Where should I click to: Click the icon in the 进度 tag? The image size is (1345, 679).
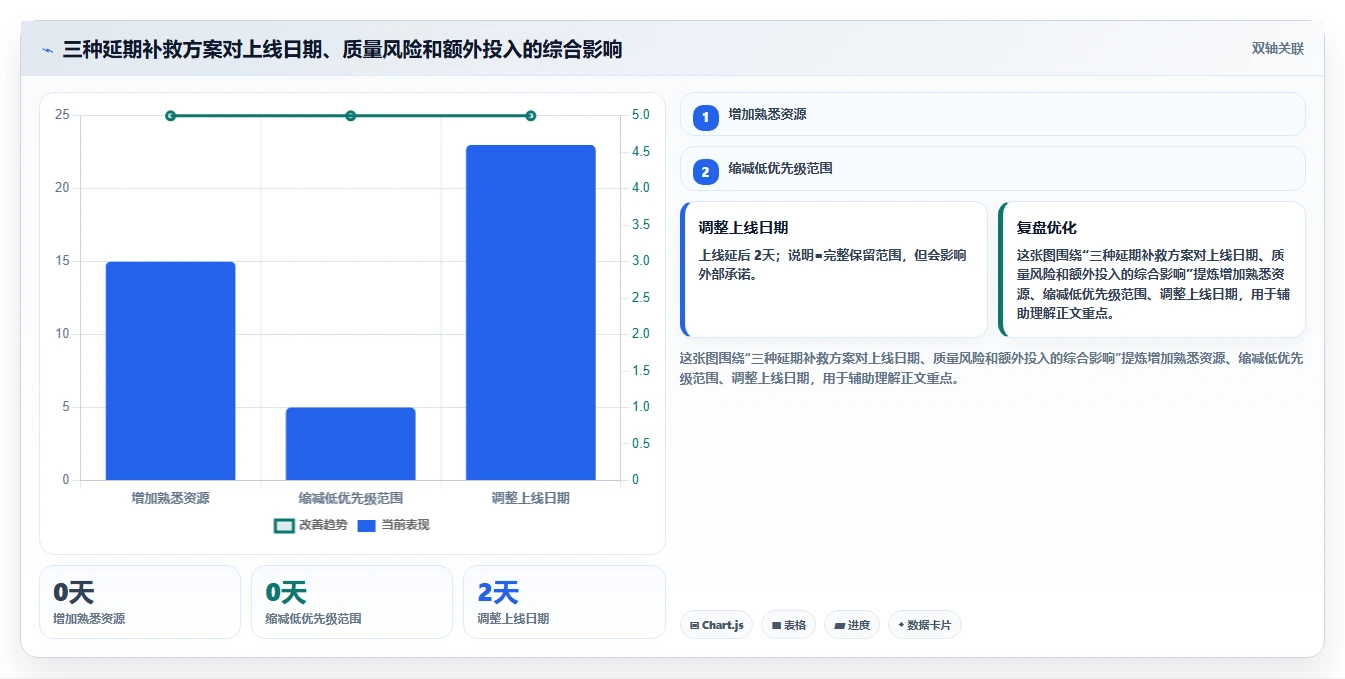pyautogui.click(x=839, y=626)
